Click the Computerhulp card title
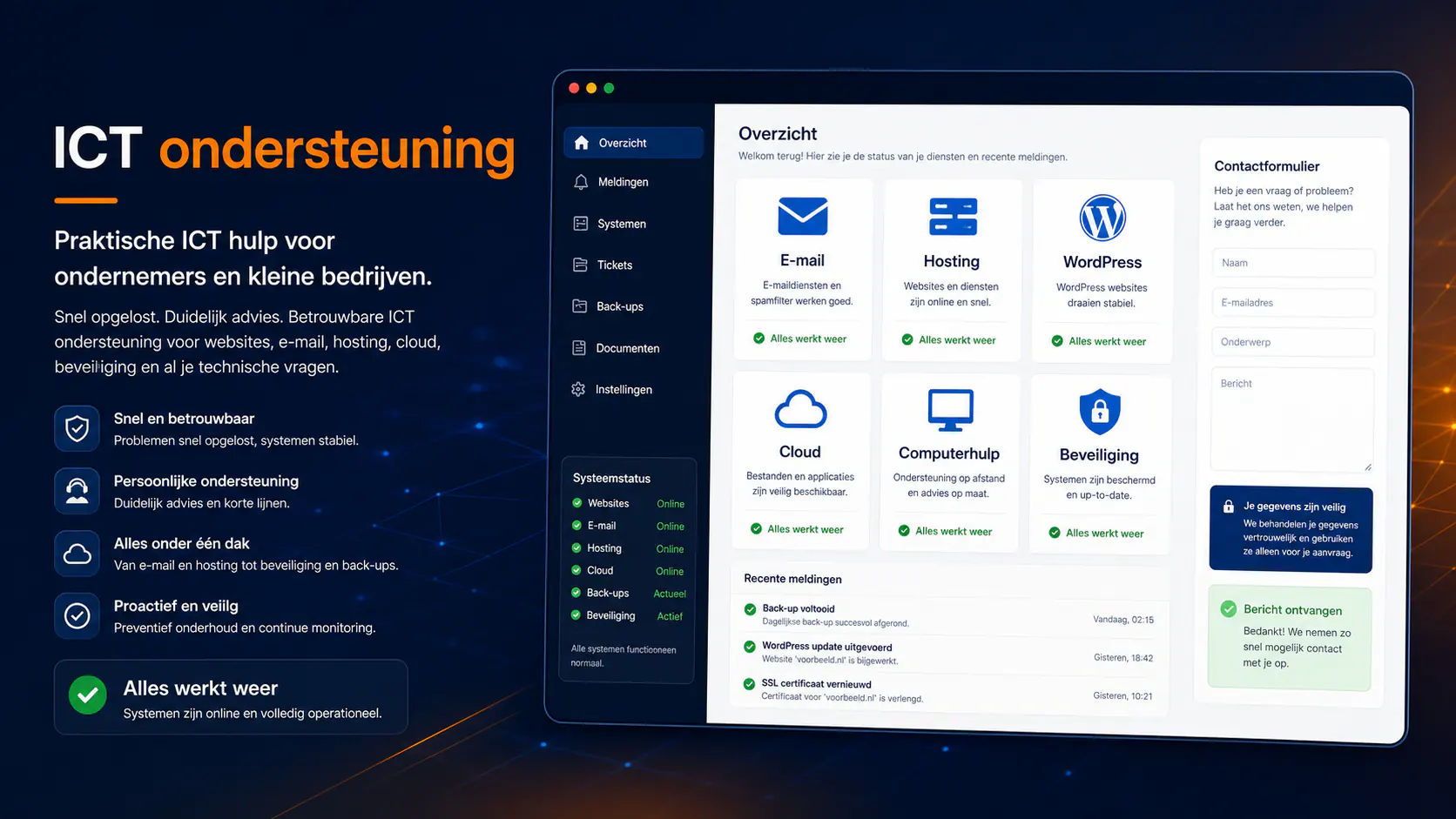The image size is (1456, 819). tap(949, 453)
